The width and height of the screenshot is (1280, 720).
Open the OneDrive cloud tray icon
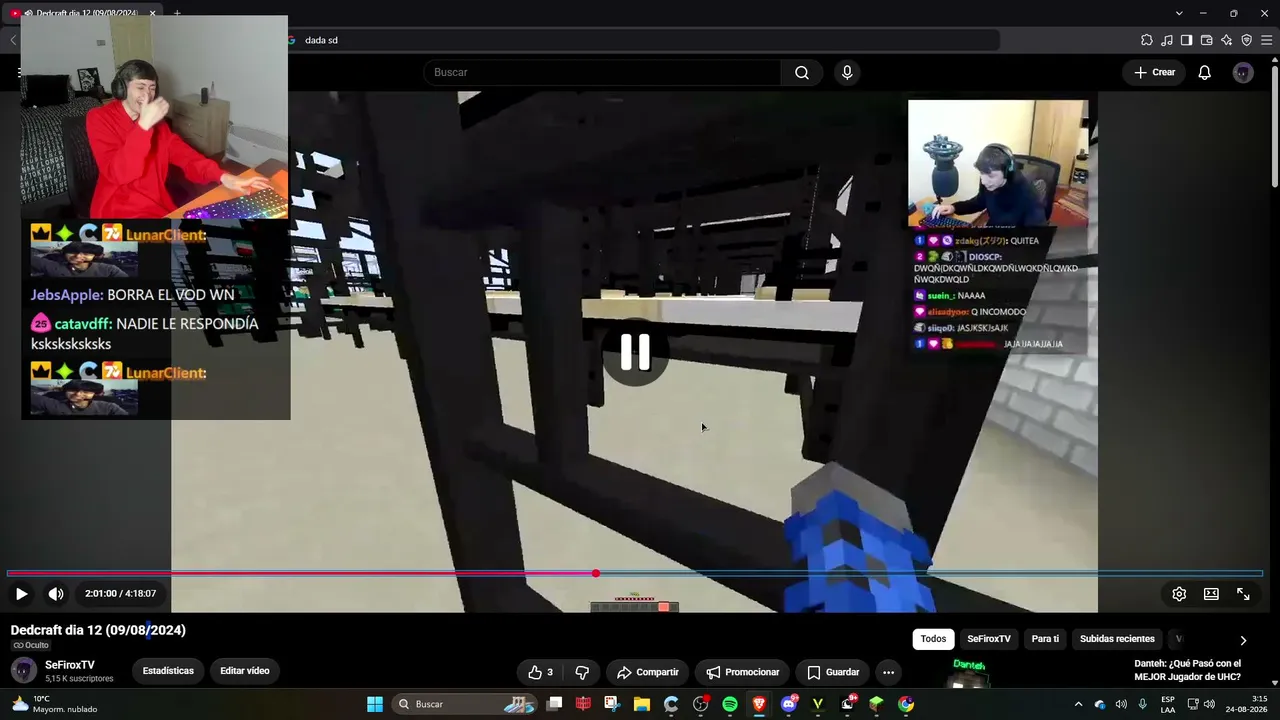1100,704
